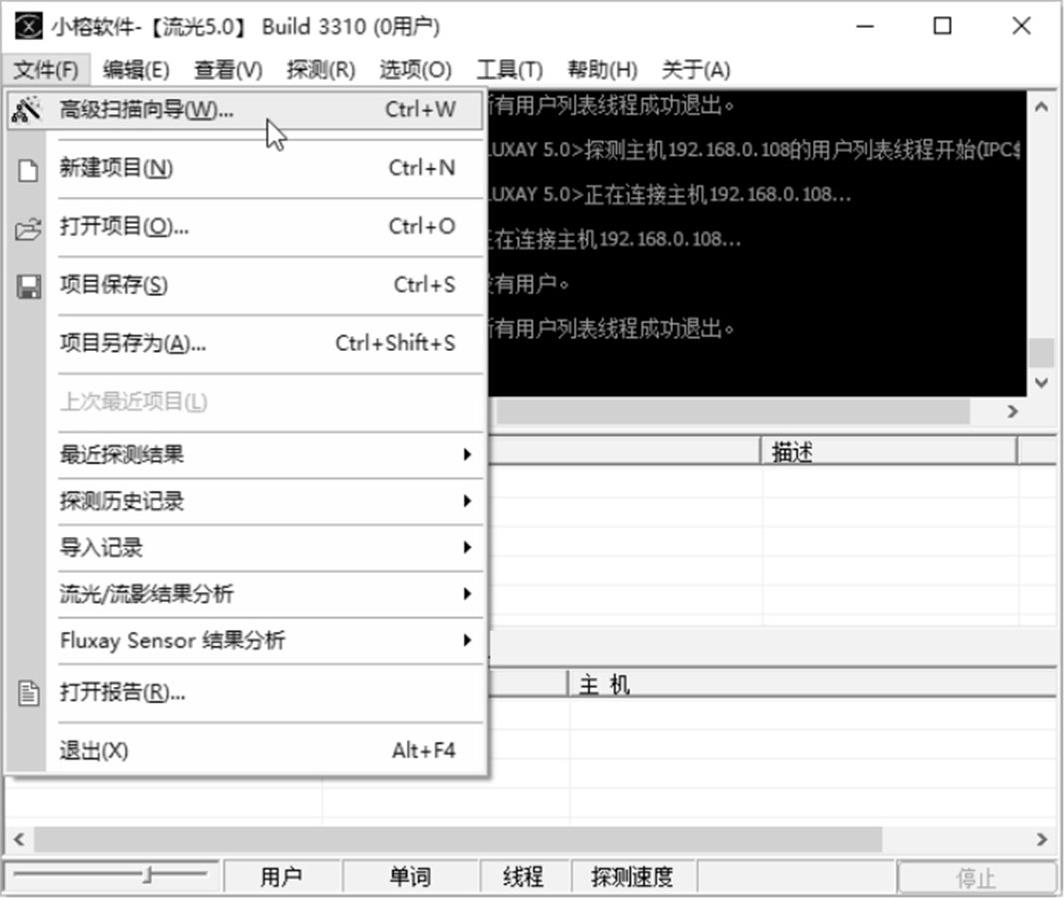The width and height of the screenshot is (1064, 898).
Task: Click the 描述 column header
Action: [888, 451]
